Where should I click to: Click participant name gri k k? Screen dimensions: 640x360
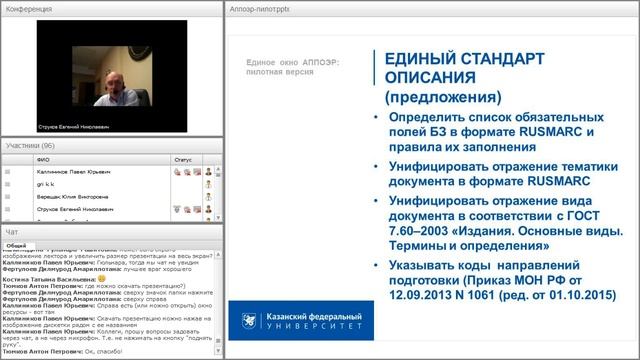[x=45, y=184]
